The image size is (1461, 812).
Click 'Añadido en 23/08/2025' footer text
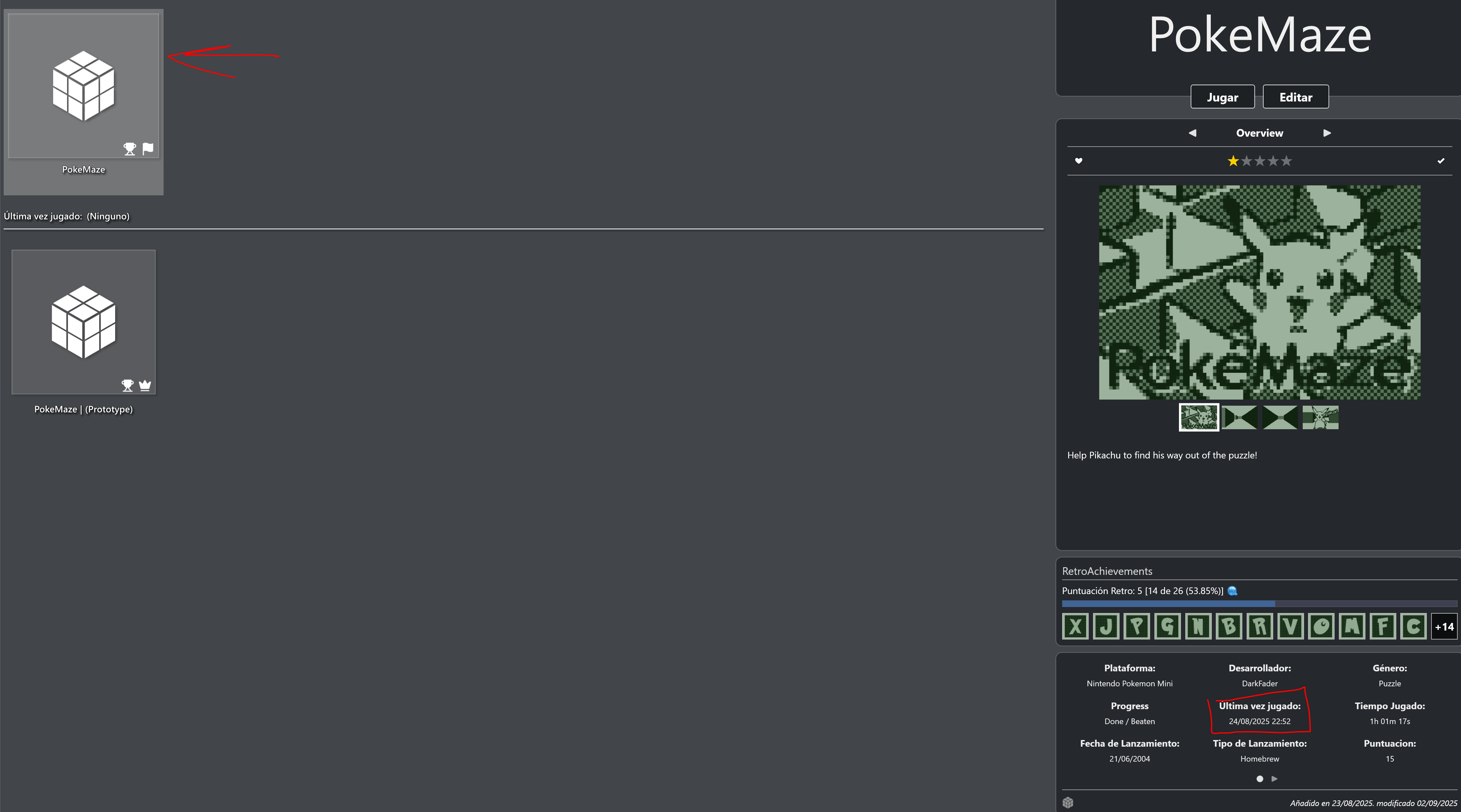coord(1373,803)
